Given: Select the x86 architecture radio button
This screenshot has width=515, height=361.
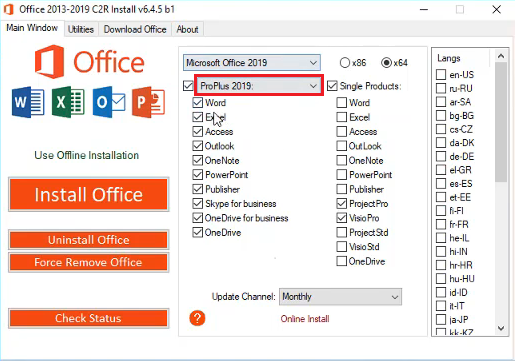Looking at the screenshot, I should 345,63.
